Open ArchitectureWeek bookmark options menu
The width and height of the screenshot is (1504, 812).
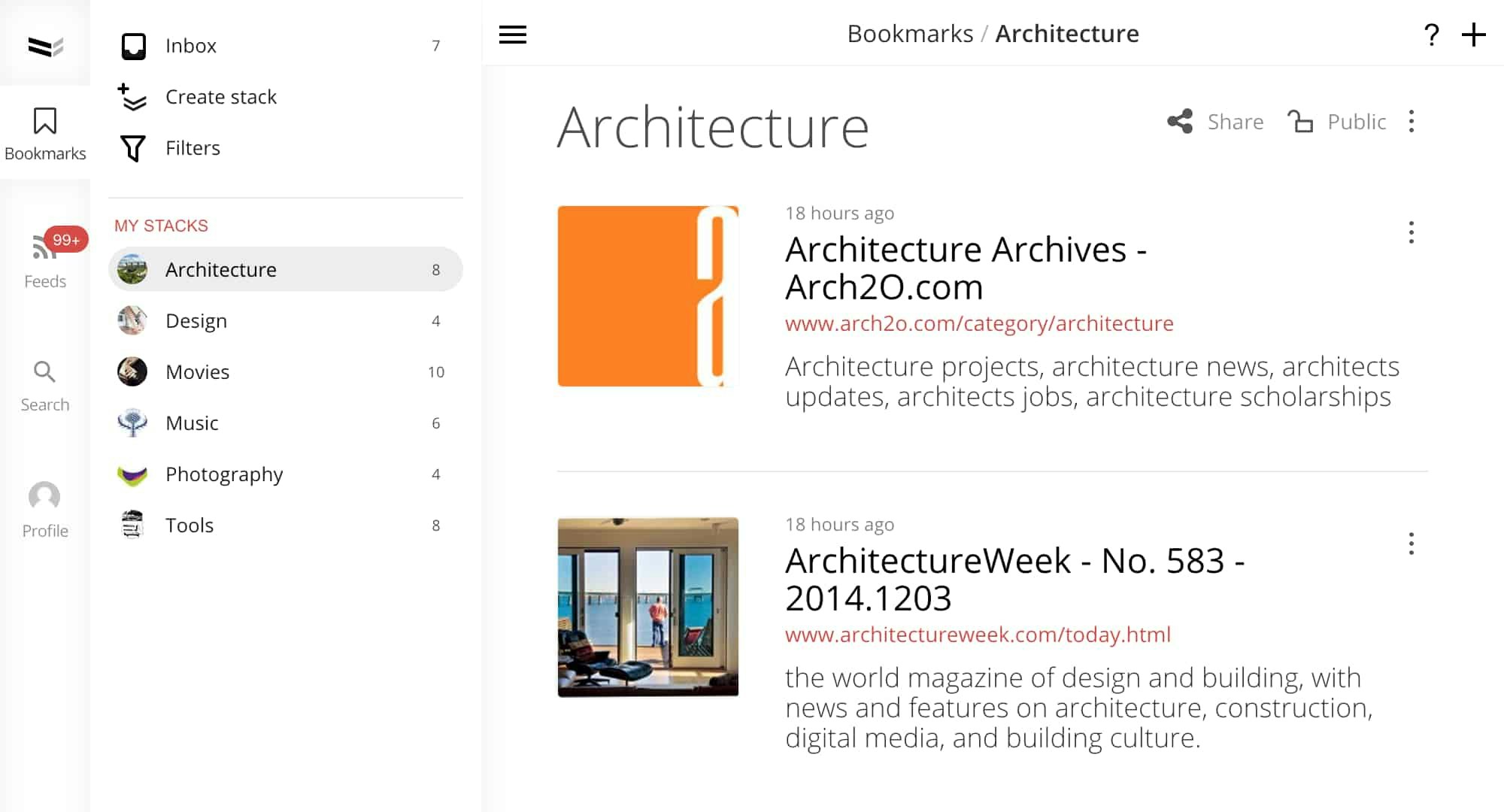(1412, 544)
